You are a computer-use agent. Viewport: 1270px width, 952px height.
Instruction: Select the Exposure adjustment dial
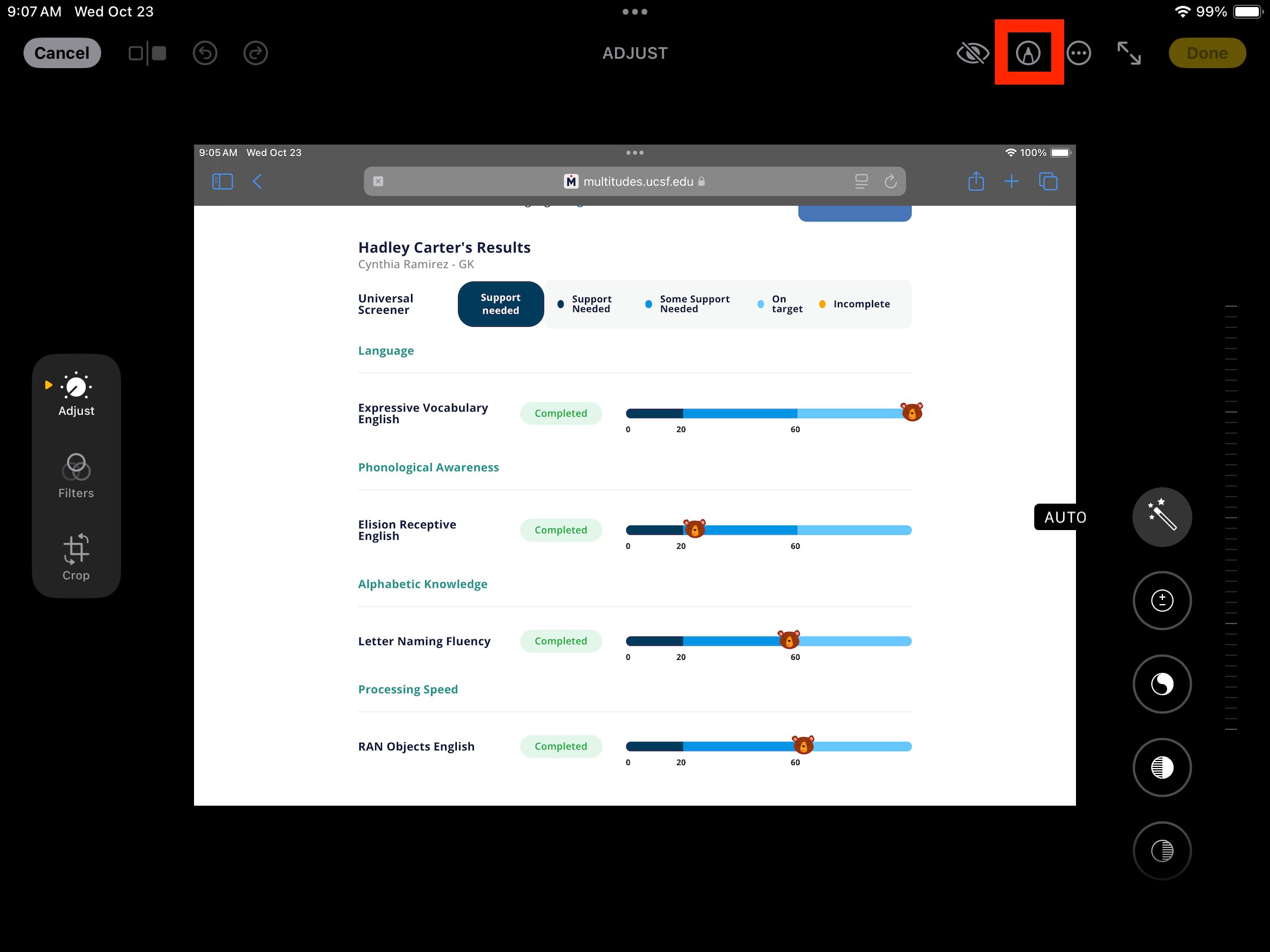tap(1162, 601)
